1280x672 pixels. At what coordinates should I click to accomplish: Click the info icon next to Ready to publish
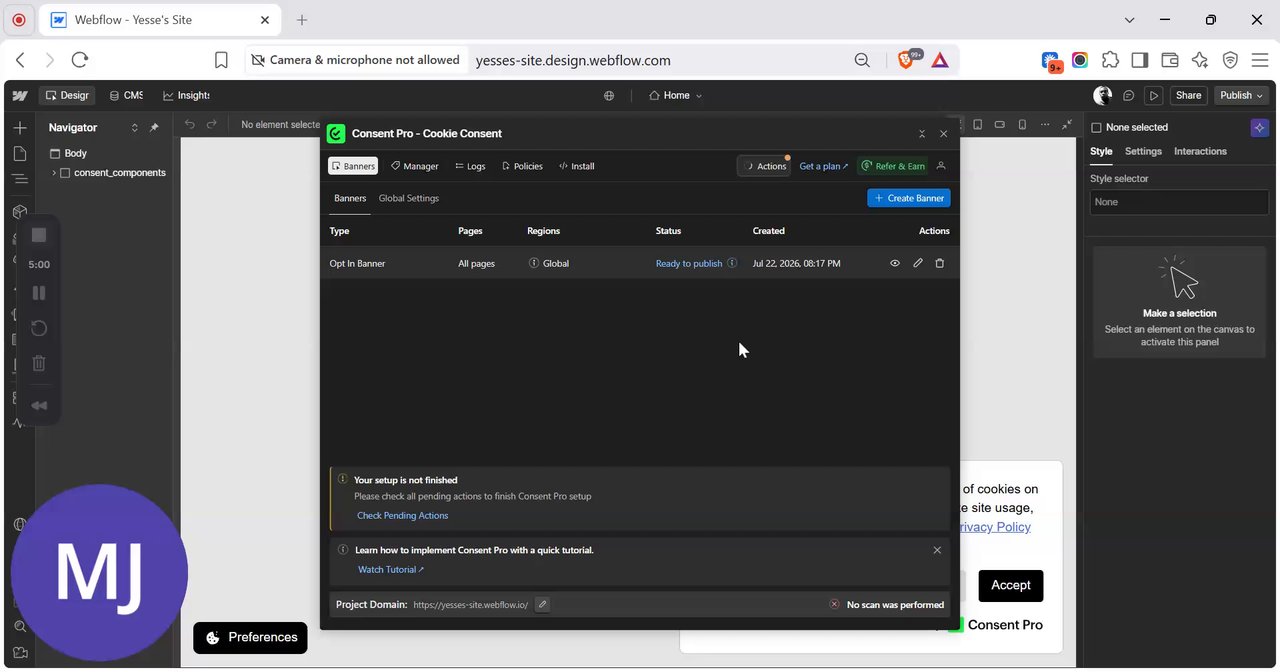732,263
